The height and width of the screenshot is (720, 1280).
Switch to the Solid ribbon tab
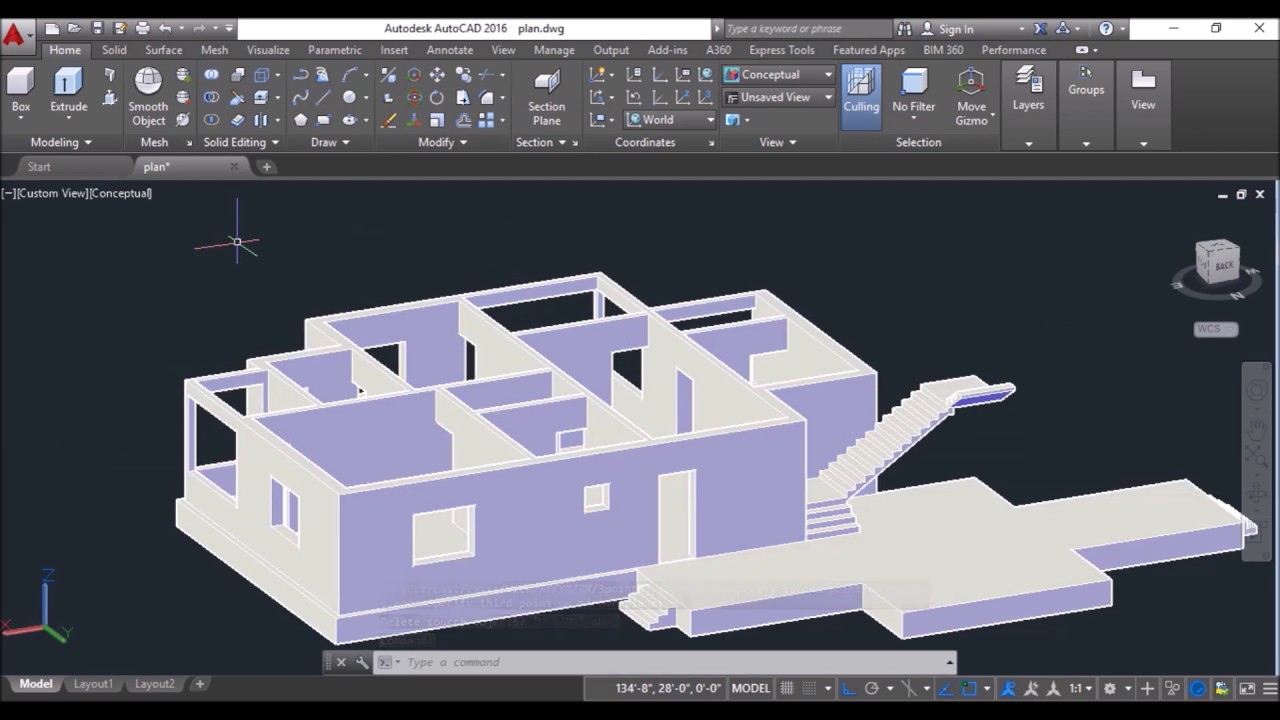pos(114,50)
